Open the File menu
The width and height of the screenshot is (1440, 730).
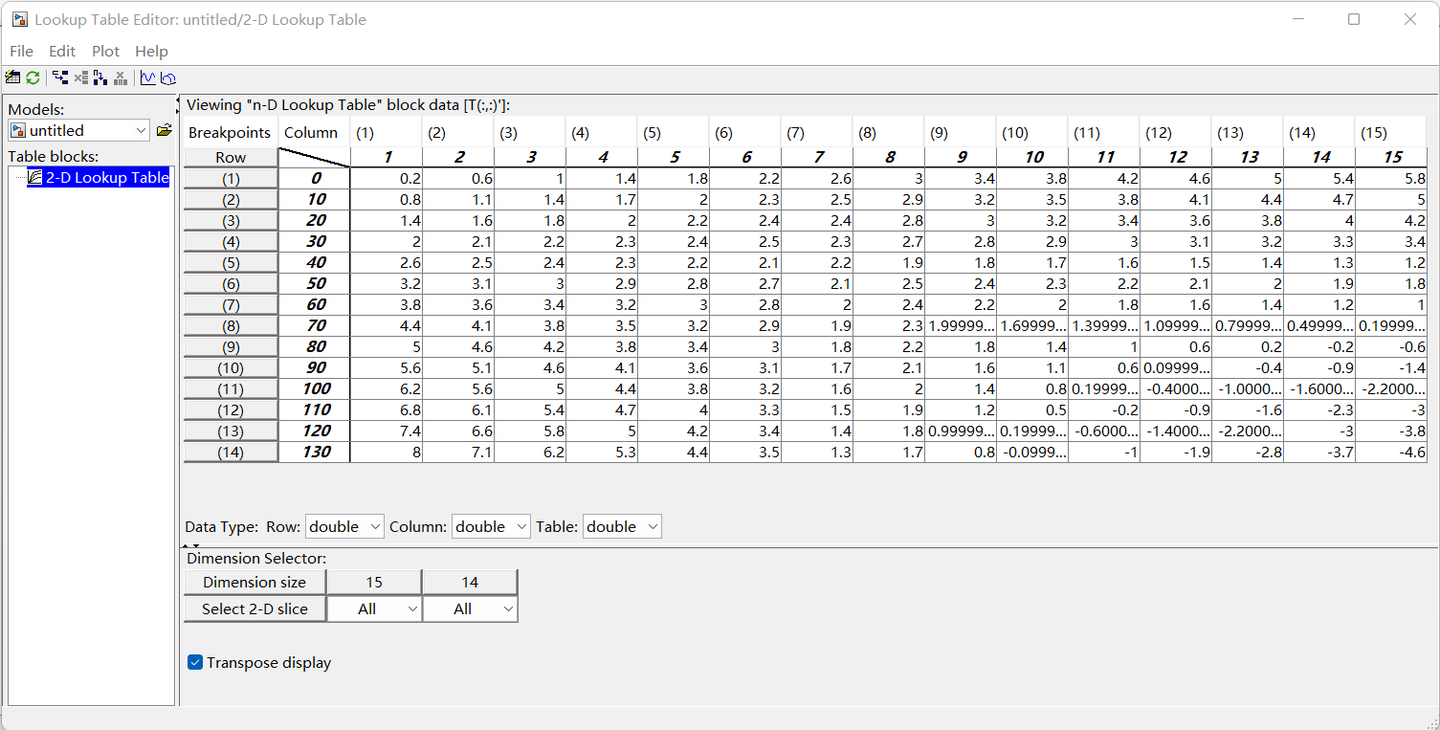pyautogui.click(x=21, y=51)
